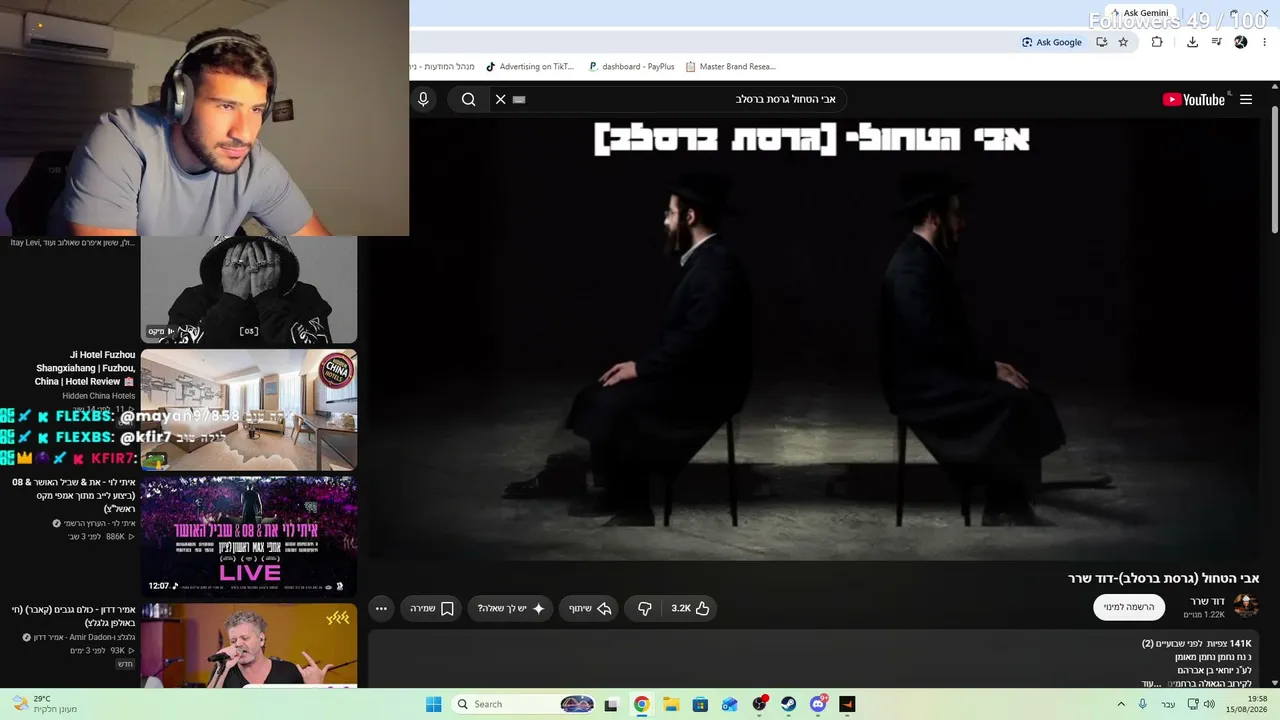Open the black and orange app on the taskbar
This screenshot has height=720, width=1280.
pos(847,704)
